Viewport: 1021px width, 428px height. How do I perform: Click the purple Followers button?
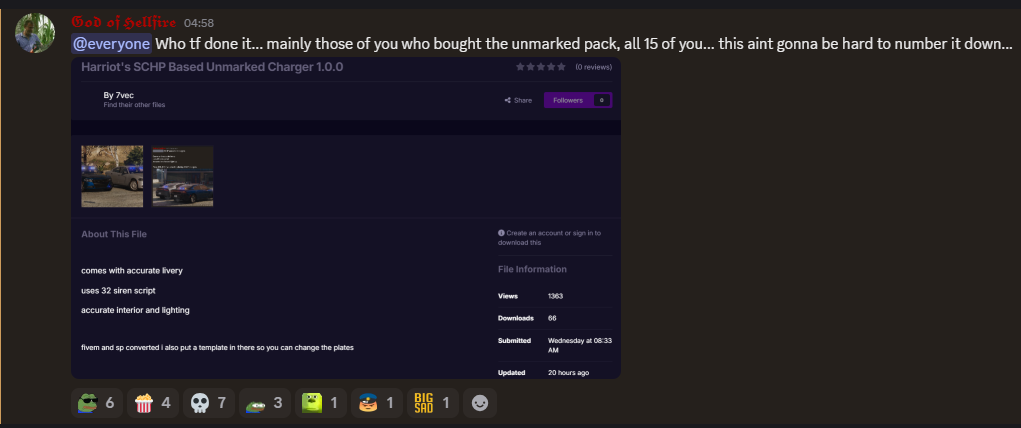point(577,100)
